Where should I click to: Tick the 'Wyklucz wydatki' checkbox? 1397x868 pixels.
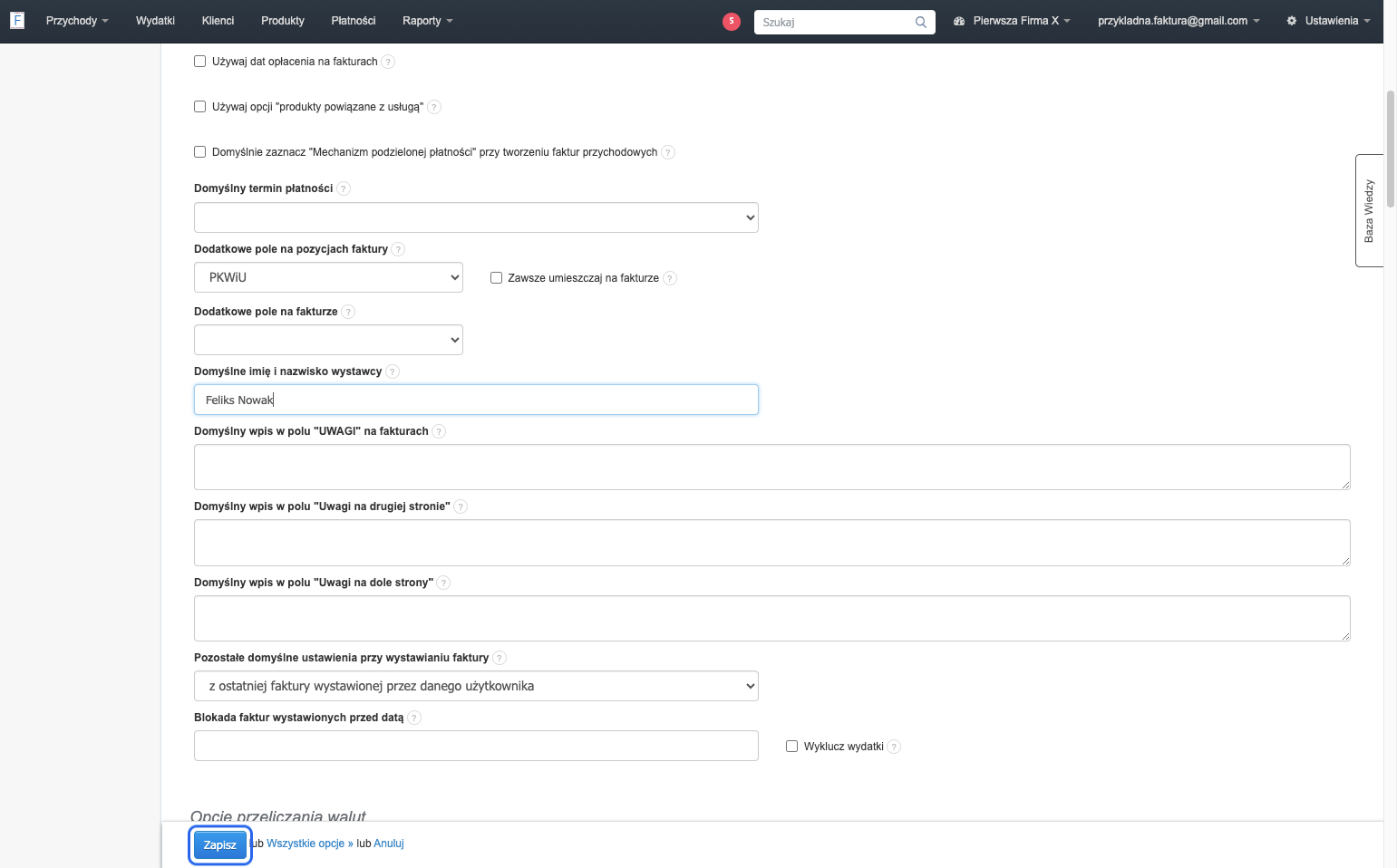791,747
